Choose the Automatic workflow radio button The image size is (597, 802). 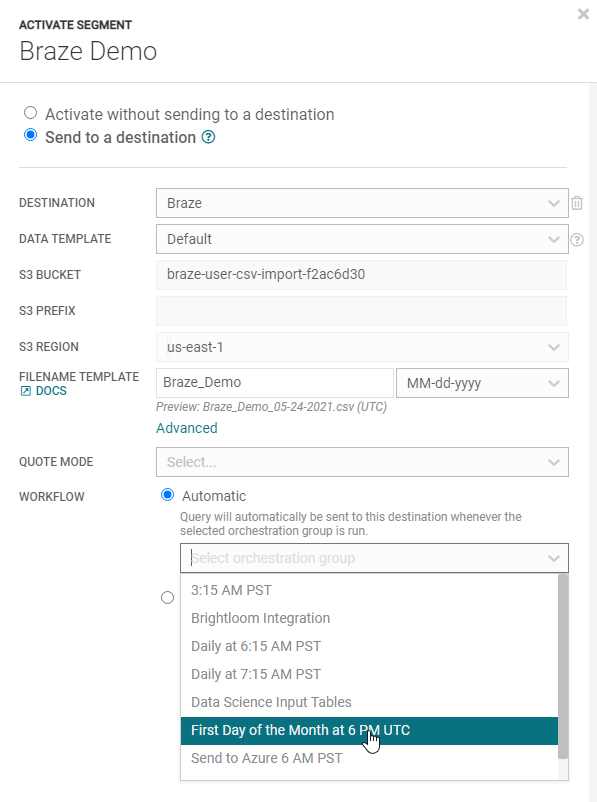[x=167, y=495]
